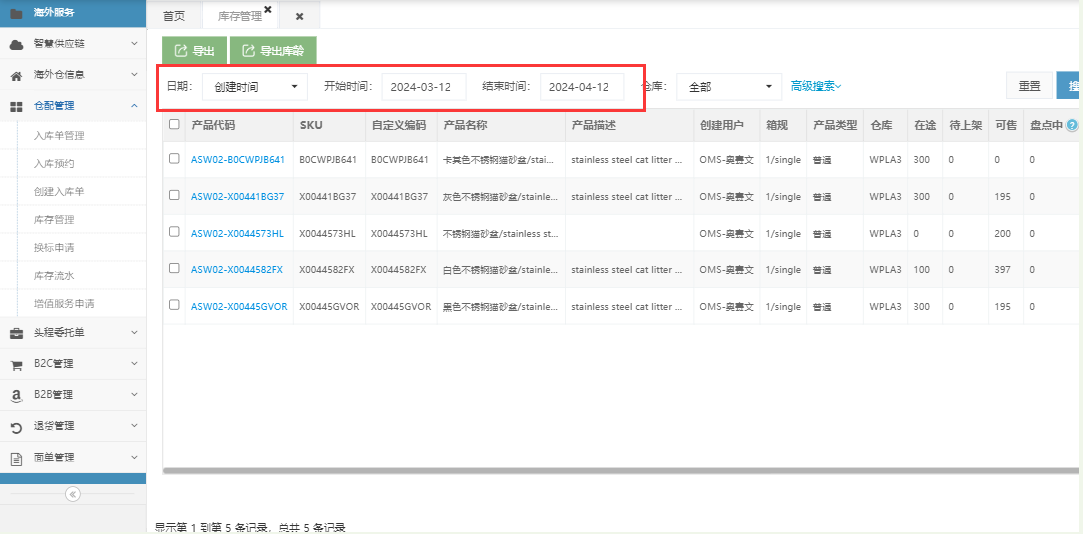
Task: Collapse the 仓配管理 menu chevron
Action: 134,106
